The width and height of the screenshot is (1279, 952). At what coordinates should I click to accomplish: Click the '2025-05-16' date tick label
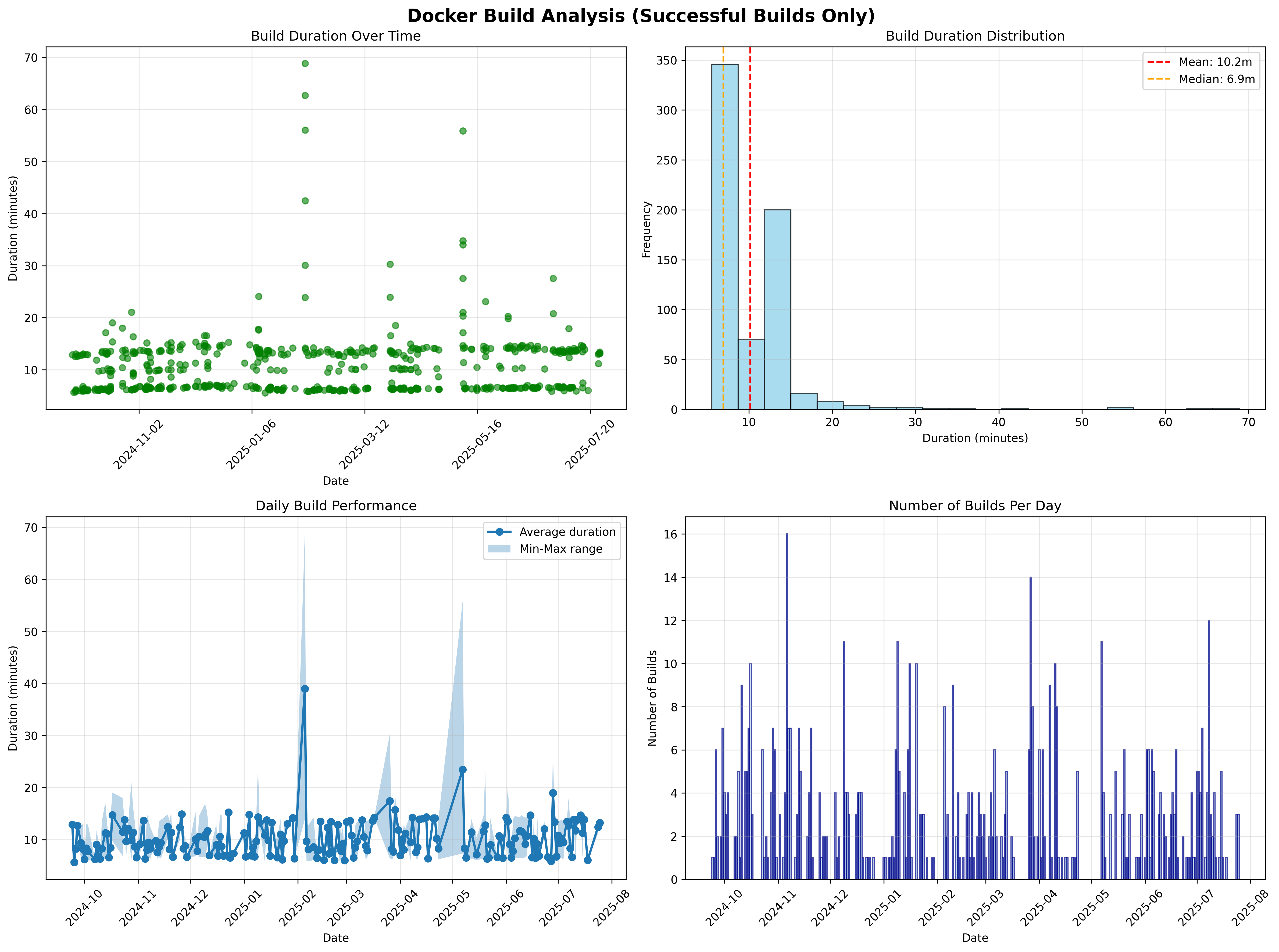point(477,444)
